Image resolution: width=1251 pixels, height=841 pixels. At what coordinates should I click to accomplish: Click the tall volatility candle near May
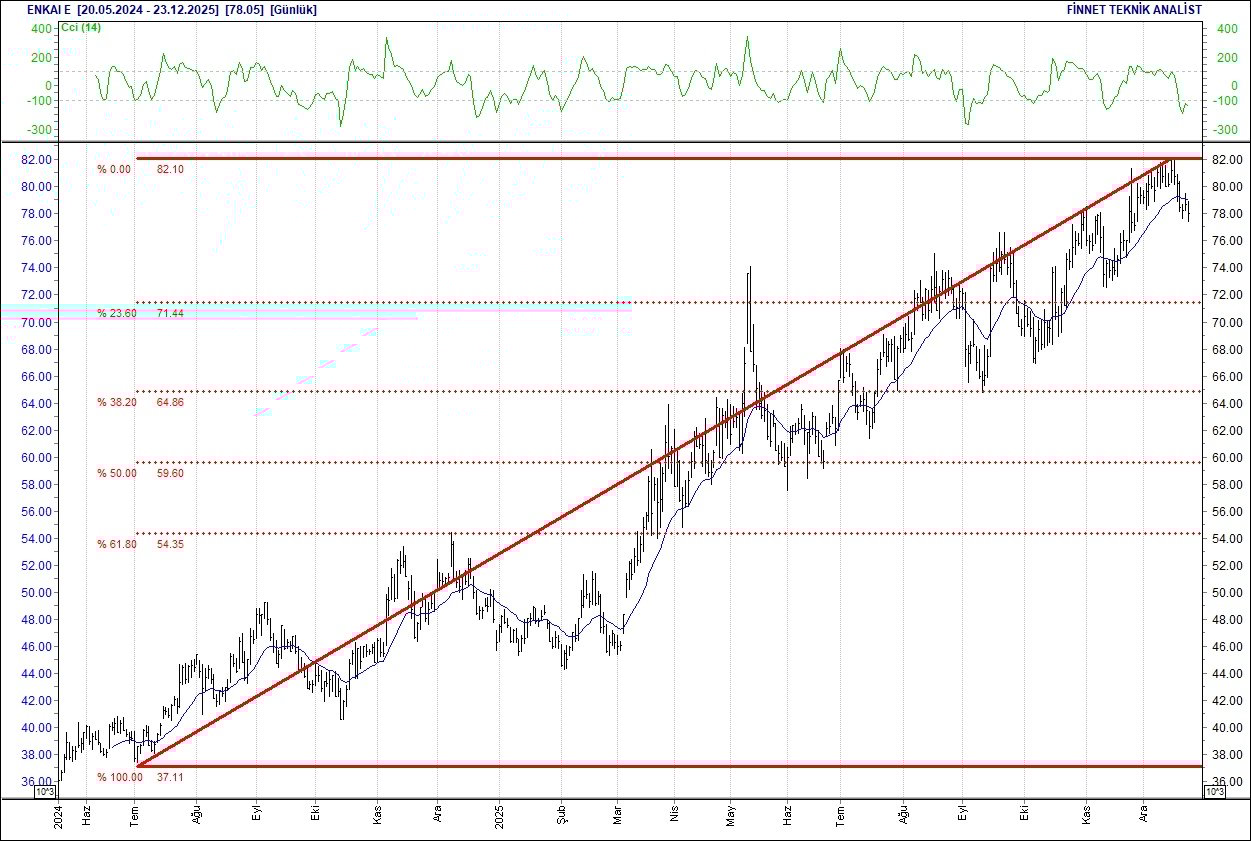point(748,300)
